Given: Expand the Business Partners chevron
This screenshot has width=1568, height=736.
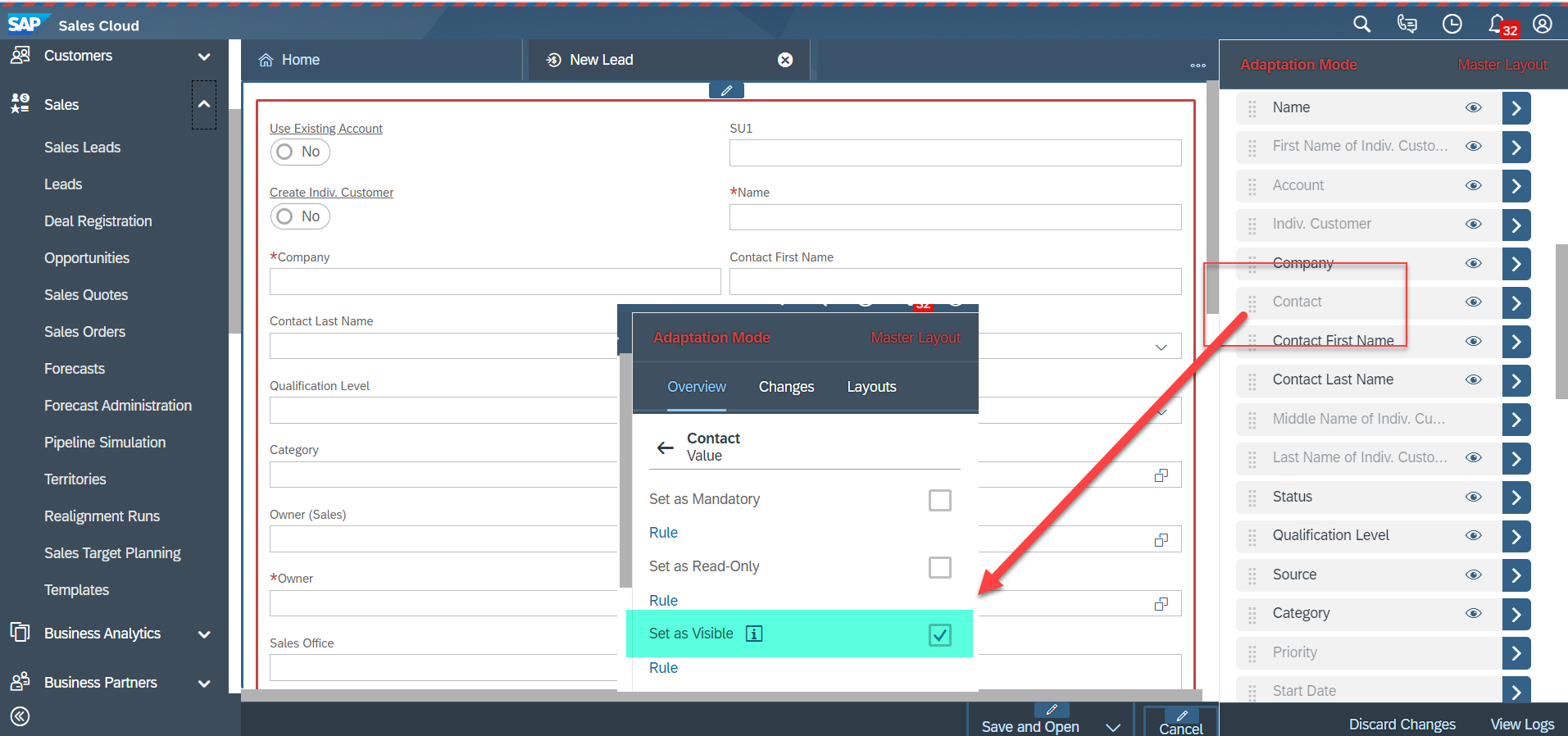Looking at the screenshot, I should click(204, 684).
